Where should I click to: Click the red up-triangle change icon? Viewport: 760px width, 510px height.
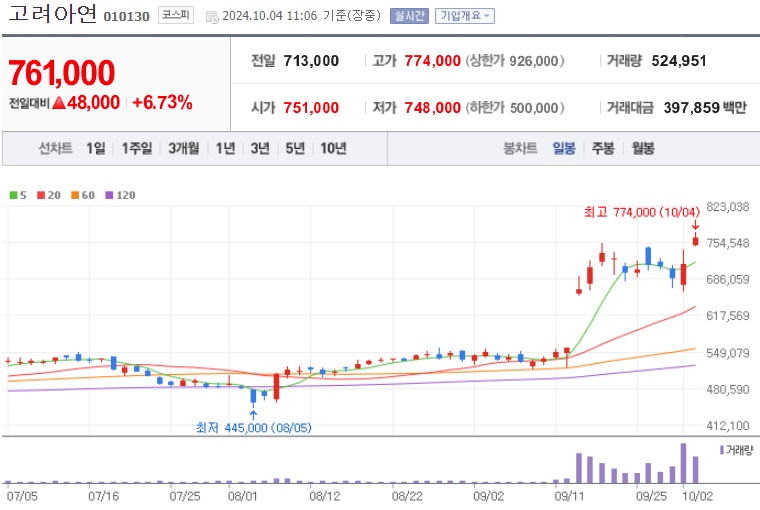click(59, 103)
